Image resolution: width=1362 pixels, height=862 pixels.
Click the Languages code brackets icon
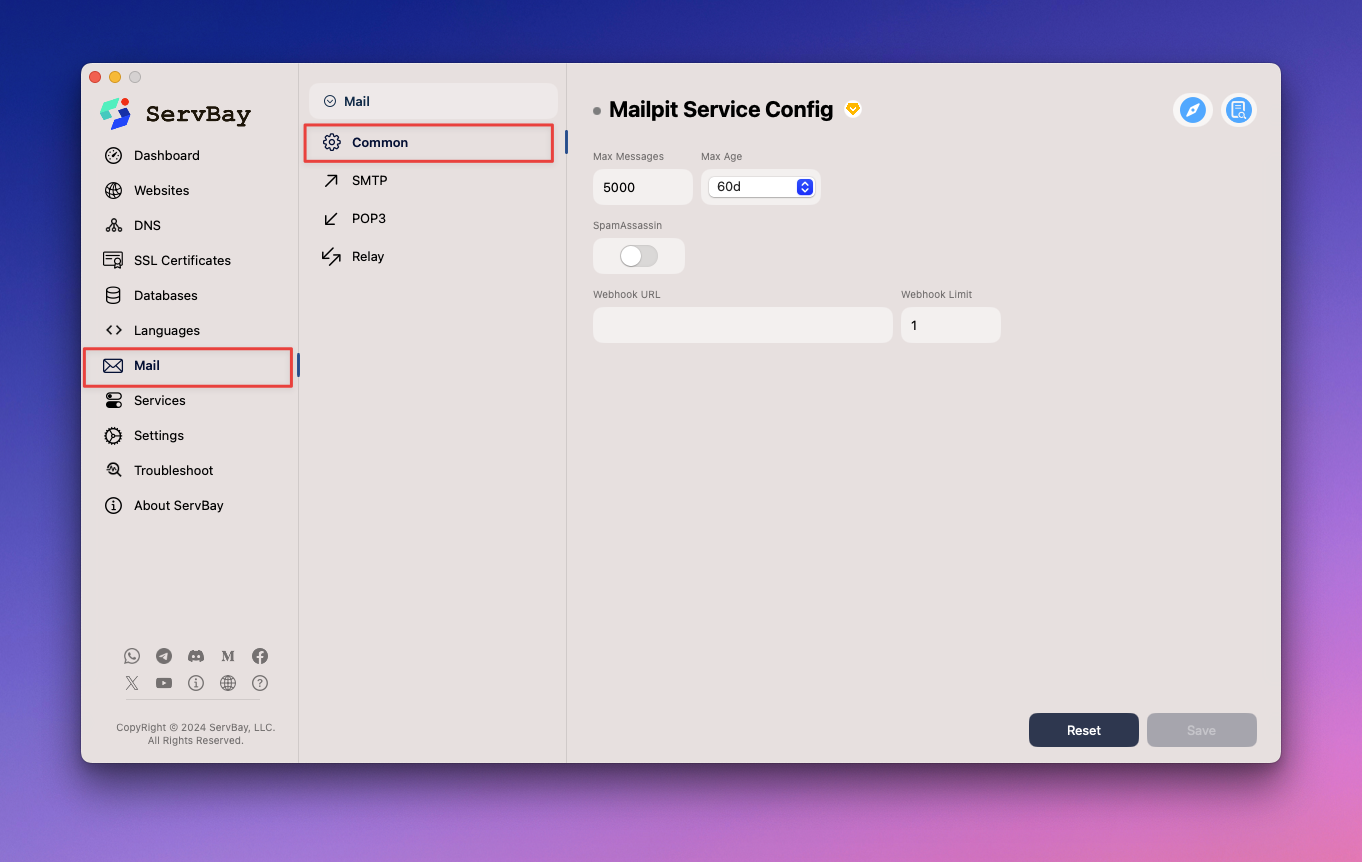[113, 330]
